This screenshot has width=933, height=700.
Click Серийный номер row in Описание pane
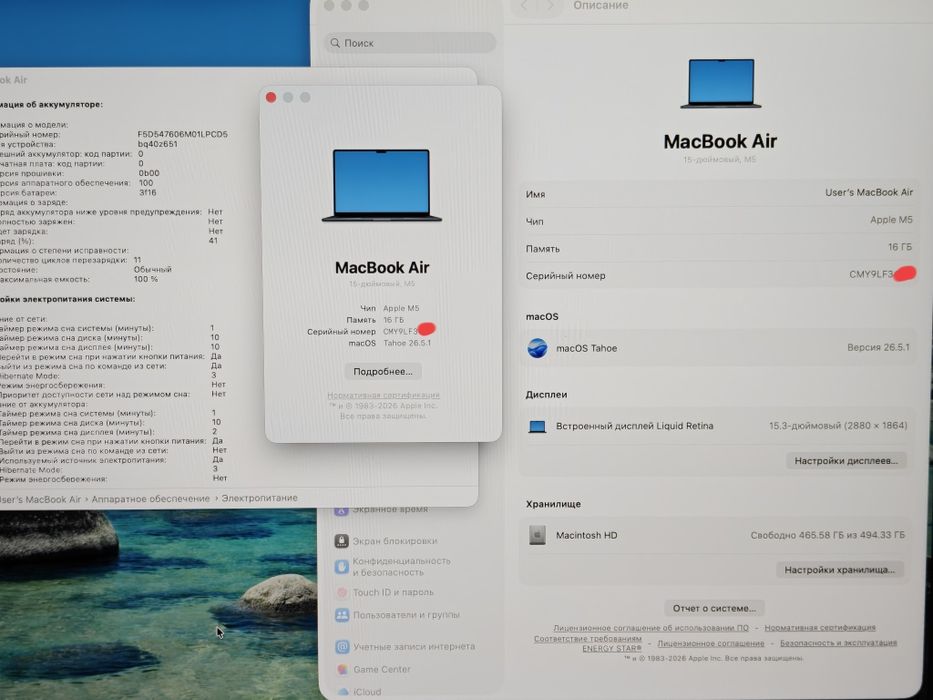click(x=718, y=275)
